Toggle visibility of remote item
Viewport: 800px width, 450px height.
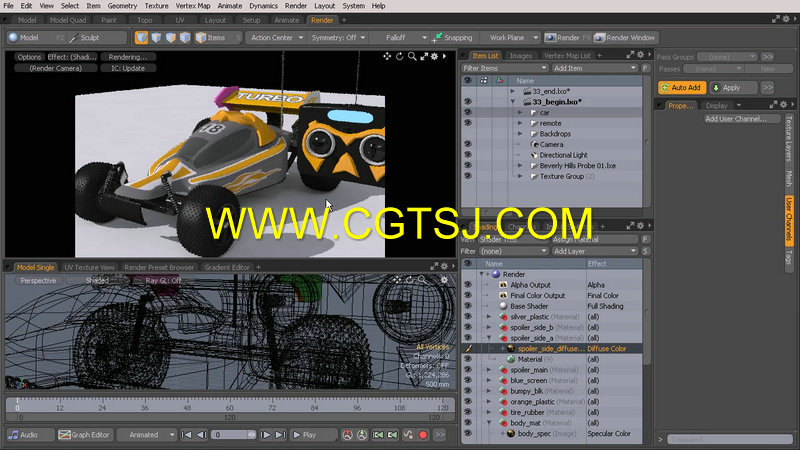click(468, 123)
